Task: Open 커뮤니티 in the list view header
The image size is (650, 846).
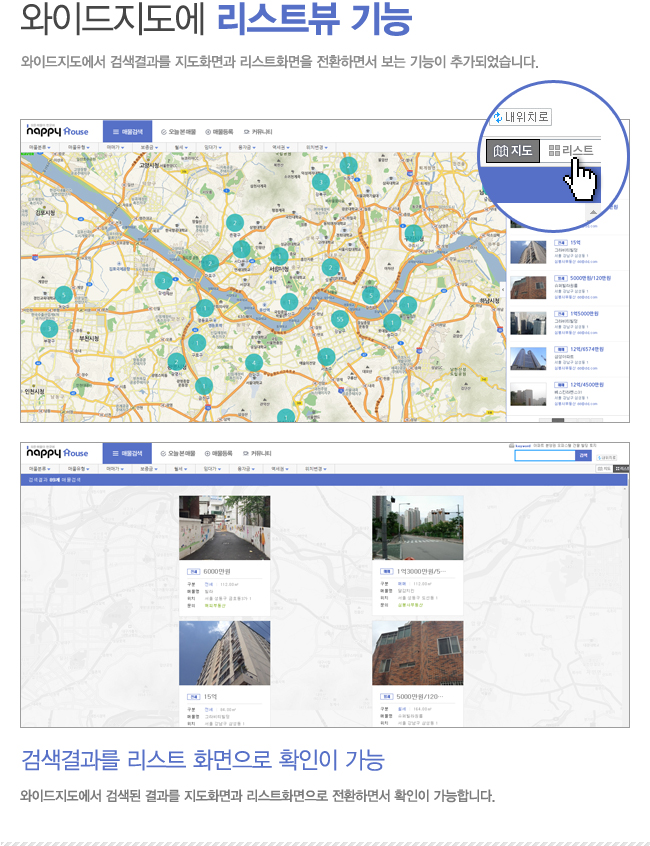Action: 258,453
